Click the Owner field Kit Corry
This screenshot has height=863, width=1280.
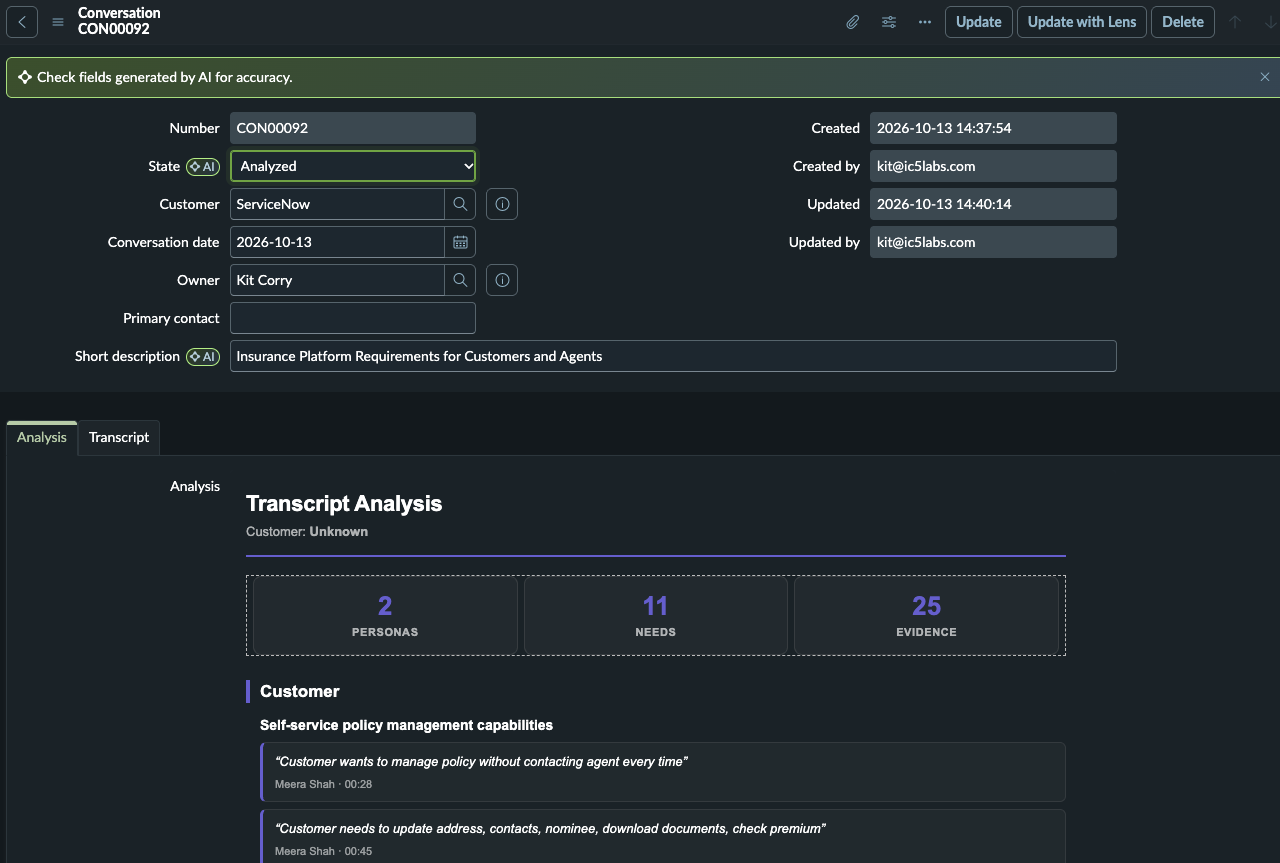[337, 280]
